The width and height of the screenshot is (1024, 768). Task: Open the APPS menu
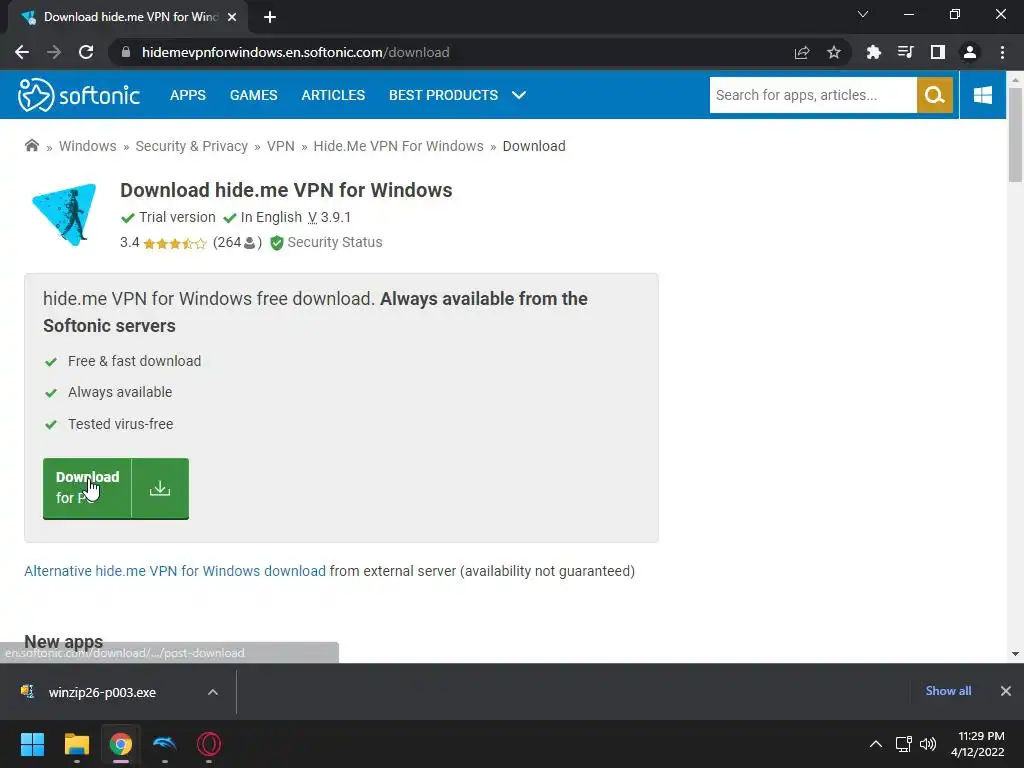[187, 95]
